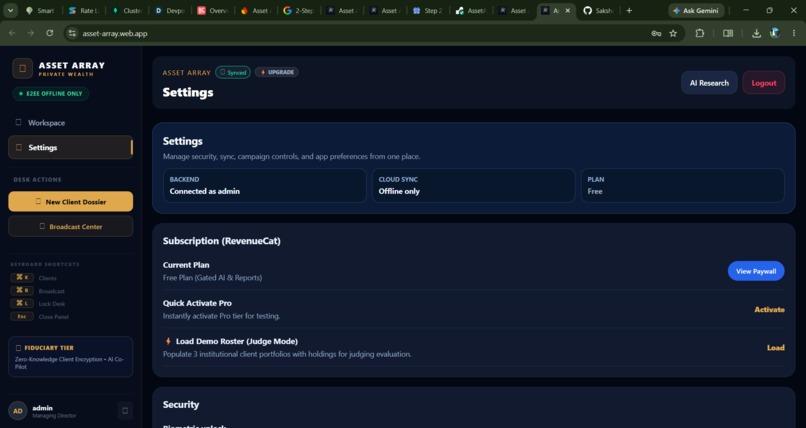Click the AD user avatar
806x428 pixels.
point(17,411)
